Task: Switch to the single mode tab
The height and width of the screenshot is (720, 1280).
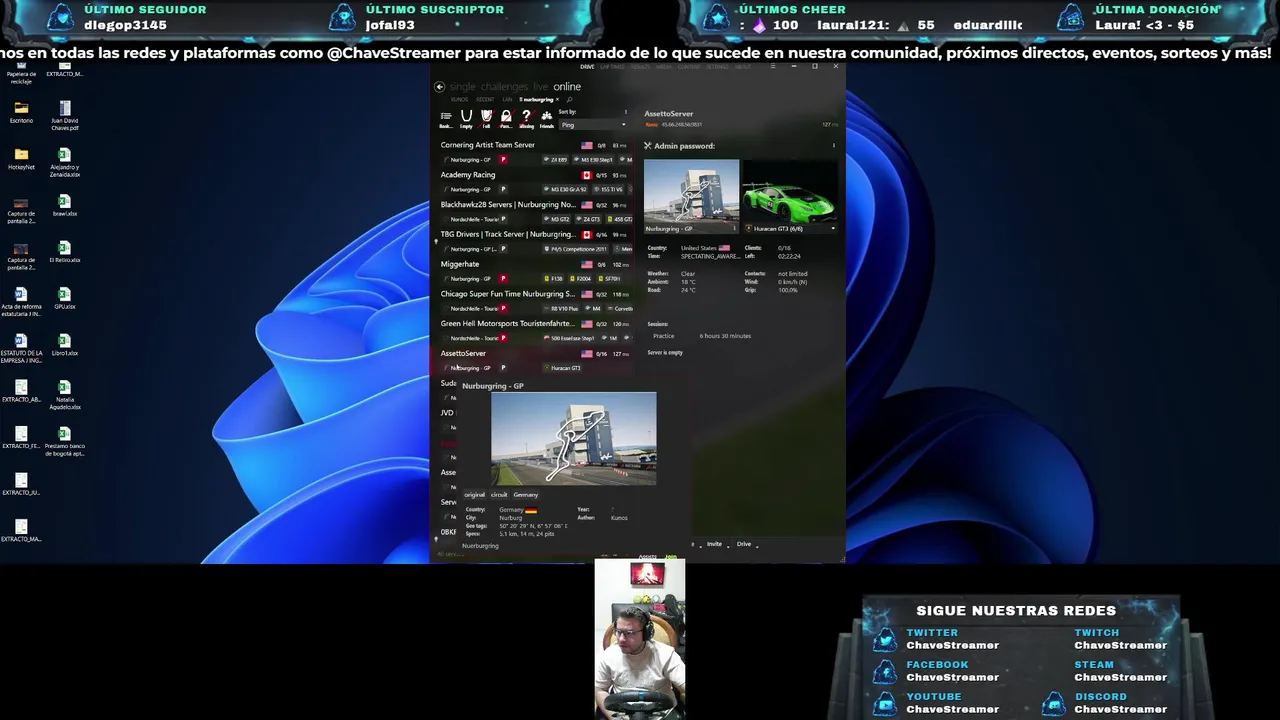Action: (x=462, y=87)
